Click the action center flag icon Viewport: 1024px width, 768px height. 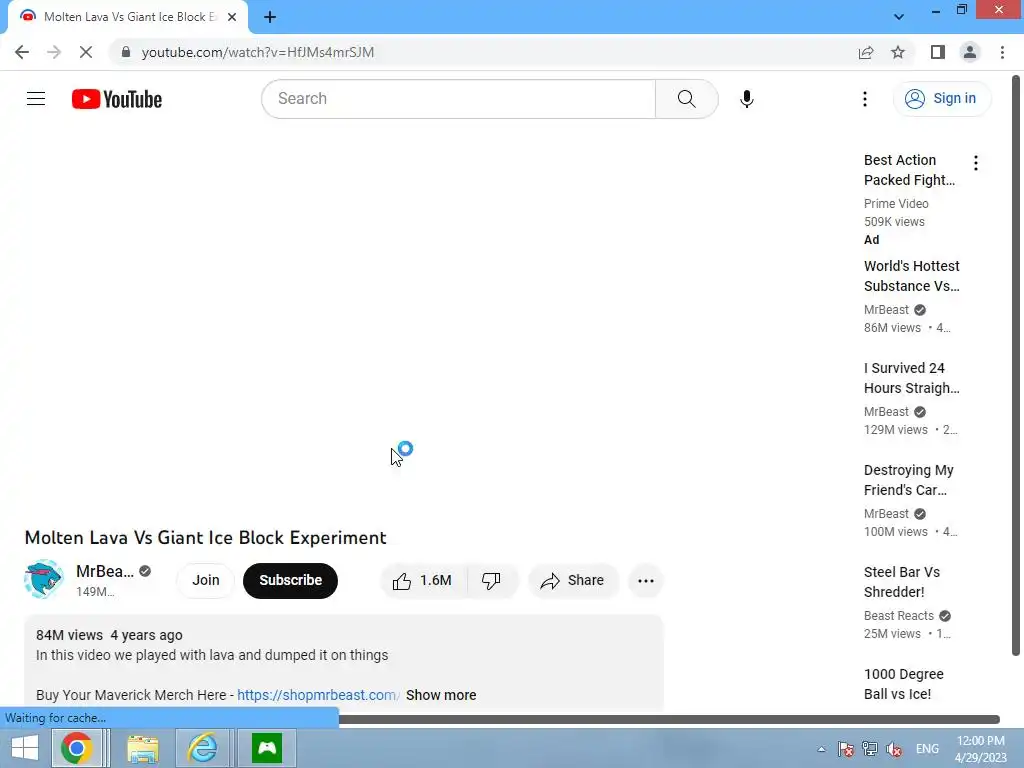tap(846, 749)
